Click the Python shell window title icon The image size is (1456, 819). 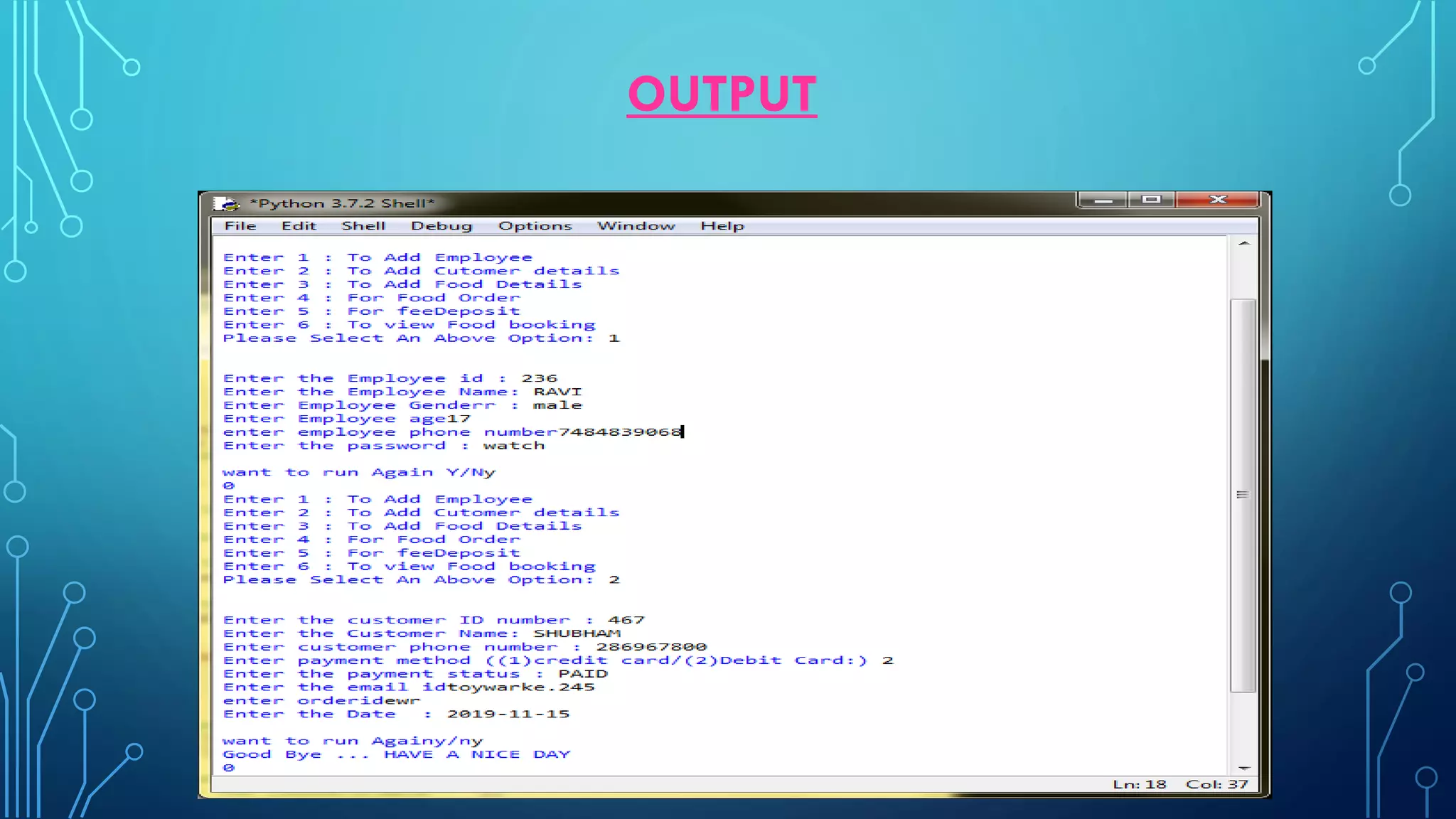225,204
